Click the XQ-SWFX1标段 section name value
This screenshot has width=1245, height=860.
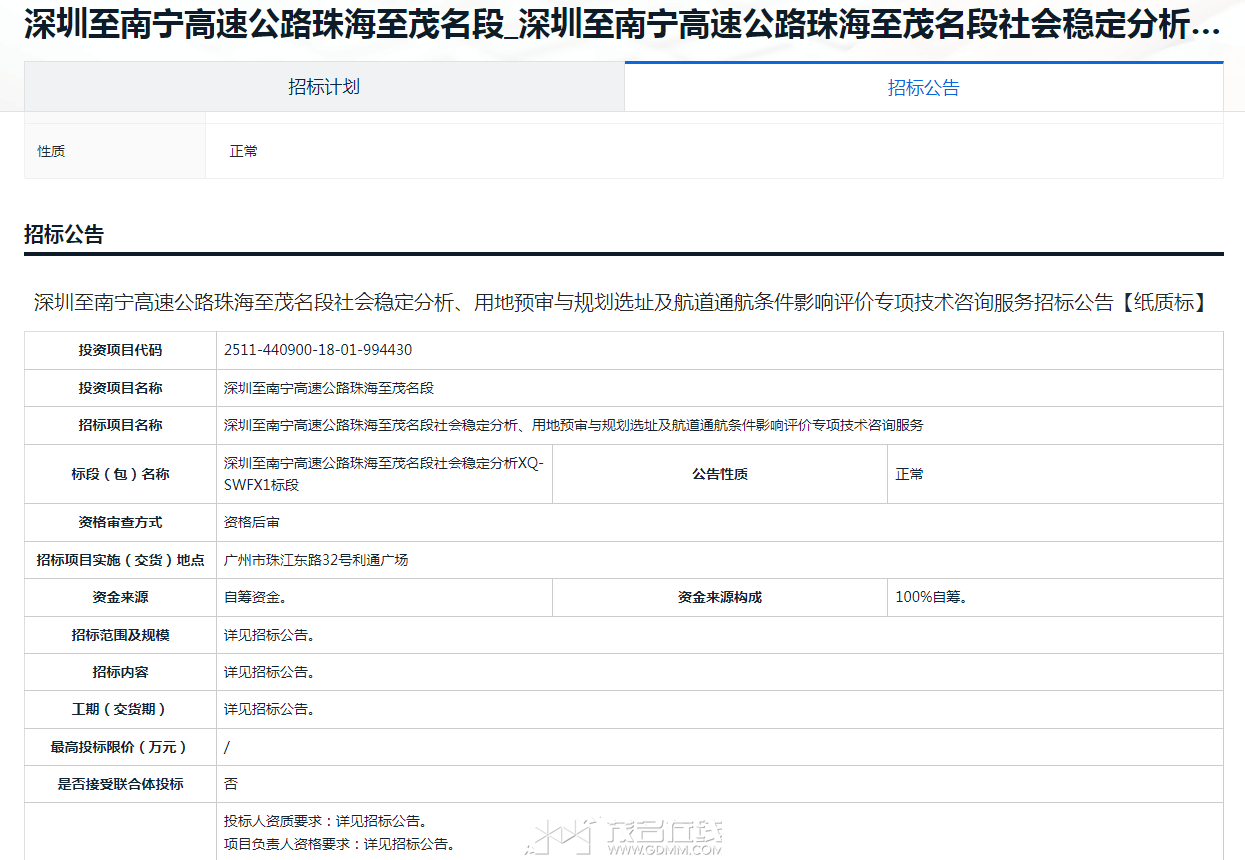383,474
